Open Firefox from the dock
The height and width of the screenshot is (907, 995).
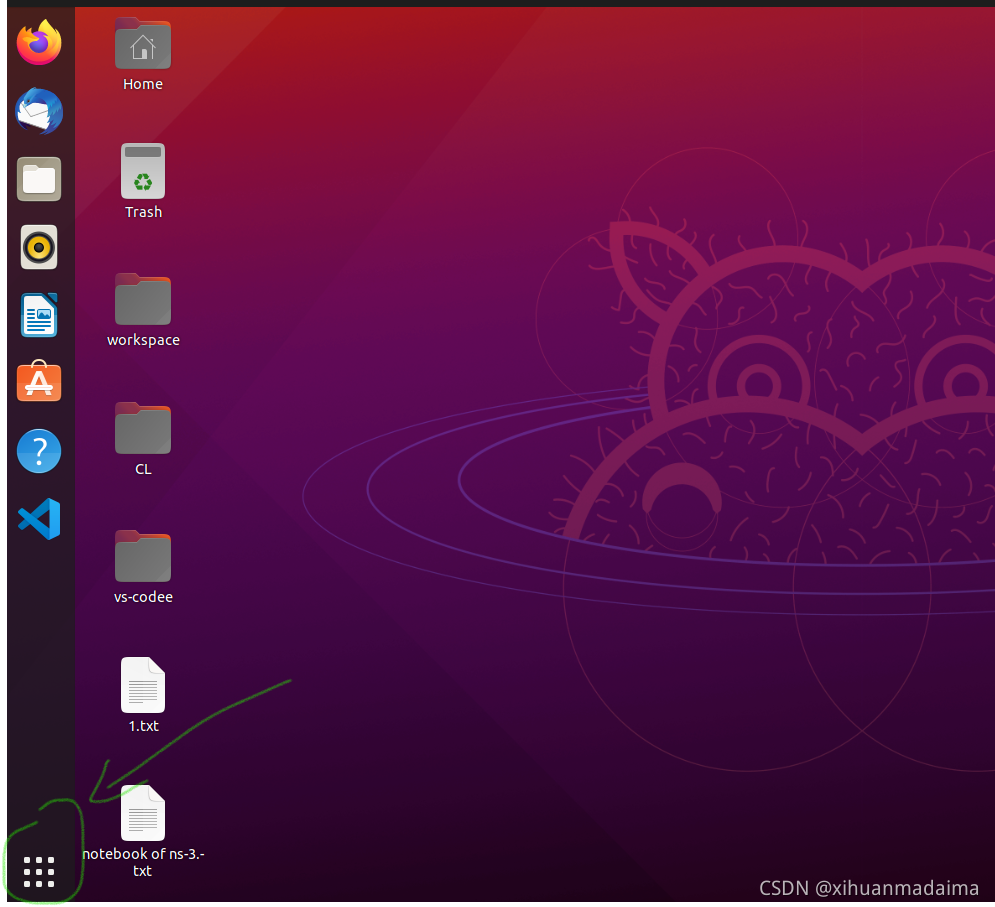click(39, 43)
